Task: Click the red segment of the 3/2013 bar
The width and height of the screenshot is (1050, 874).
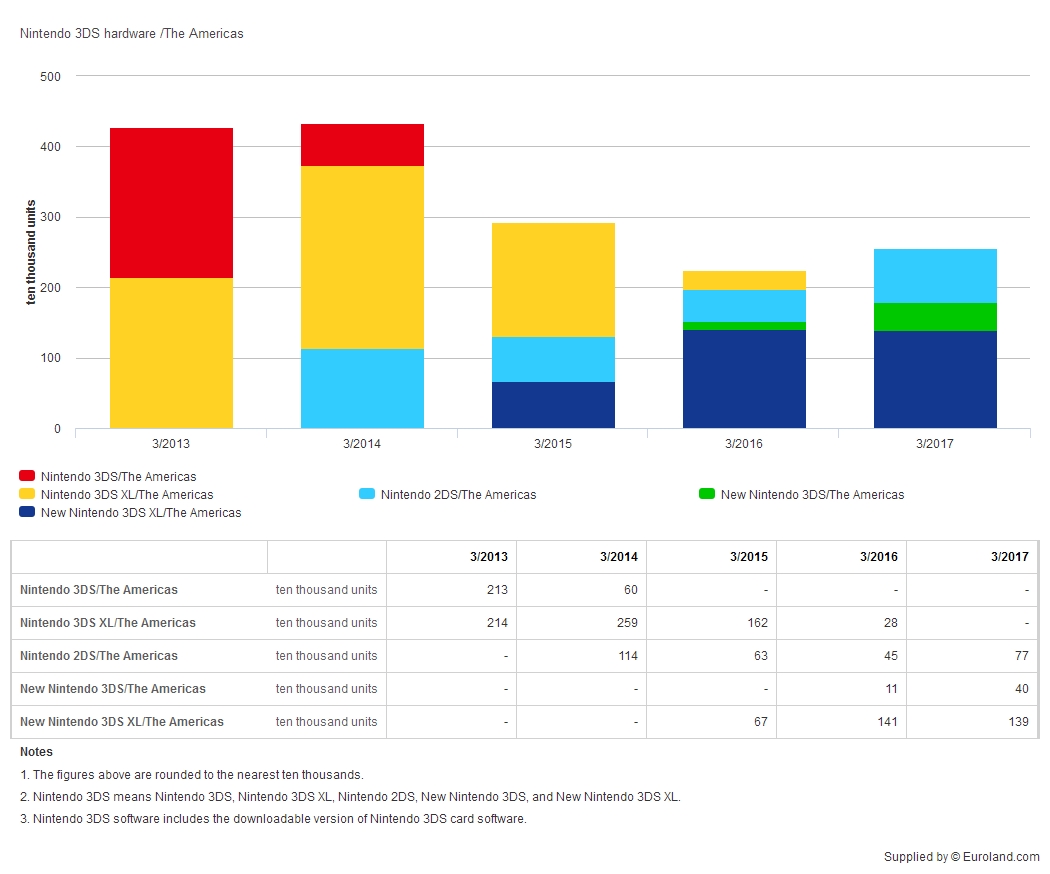Action: [171, 203]
